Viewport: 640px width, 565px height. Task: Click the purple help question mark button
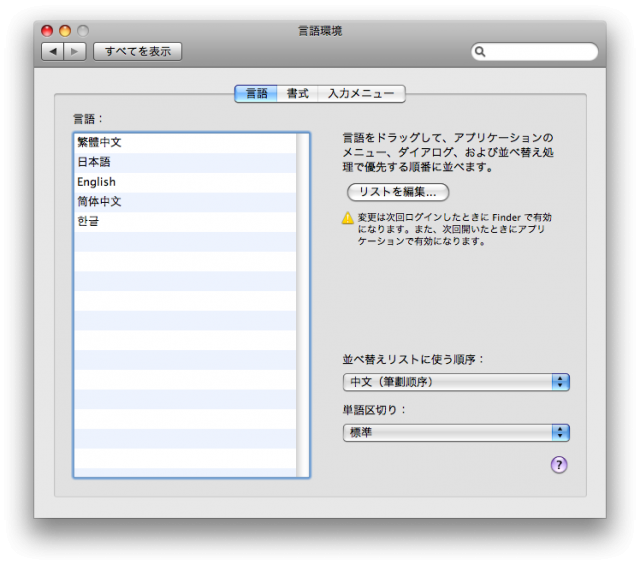click(x=559, y=465)
